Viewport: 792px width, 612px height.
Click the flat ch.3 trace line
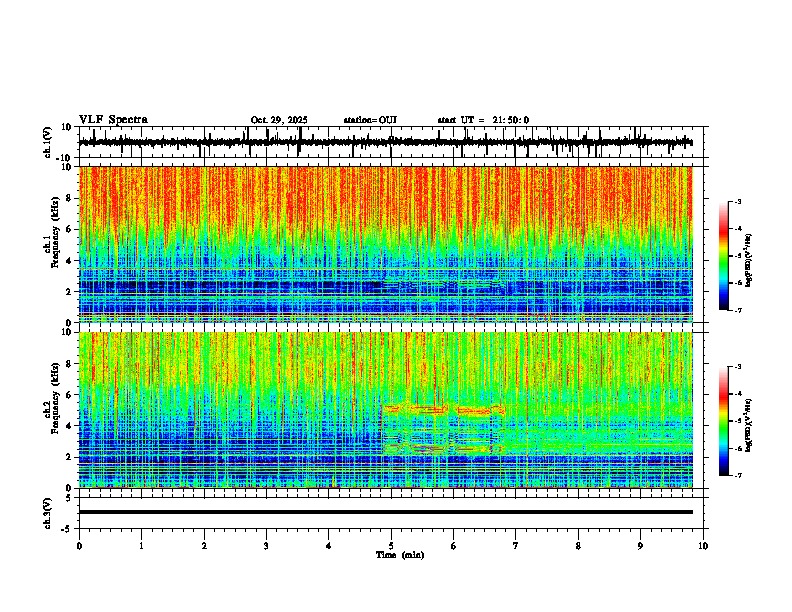coord(385,512)
